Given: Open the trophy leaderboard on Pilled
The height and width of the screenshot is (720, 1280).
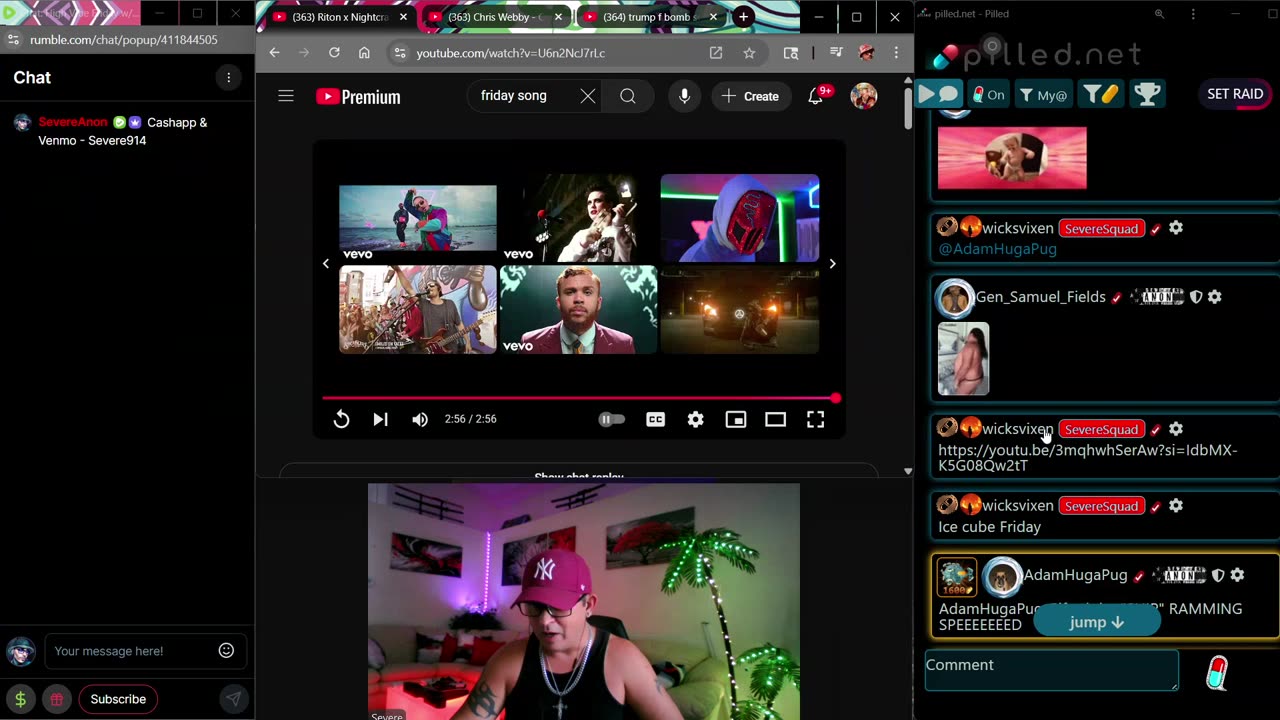Looking at the screenshot, I should click(1147, 94).
